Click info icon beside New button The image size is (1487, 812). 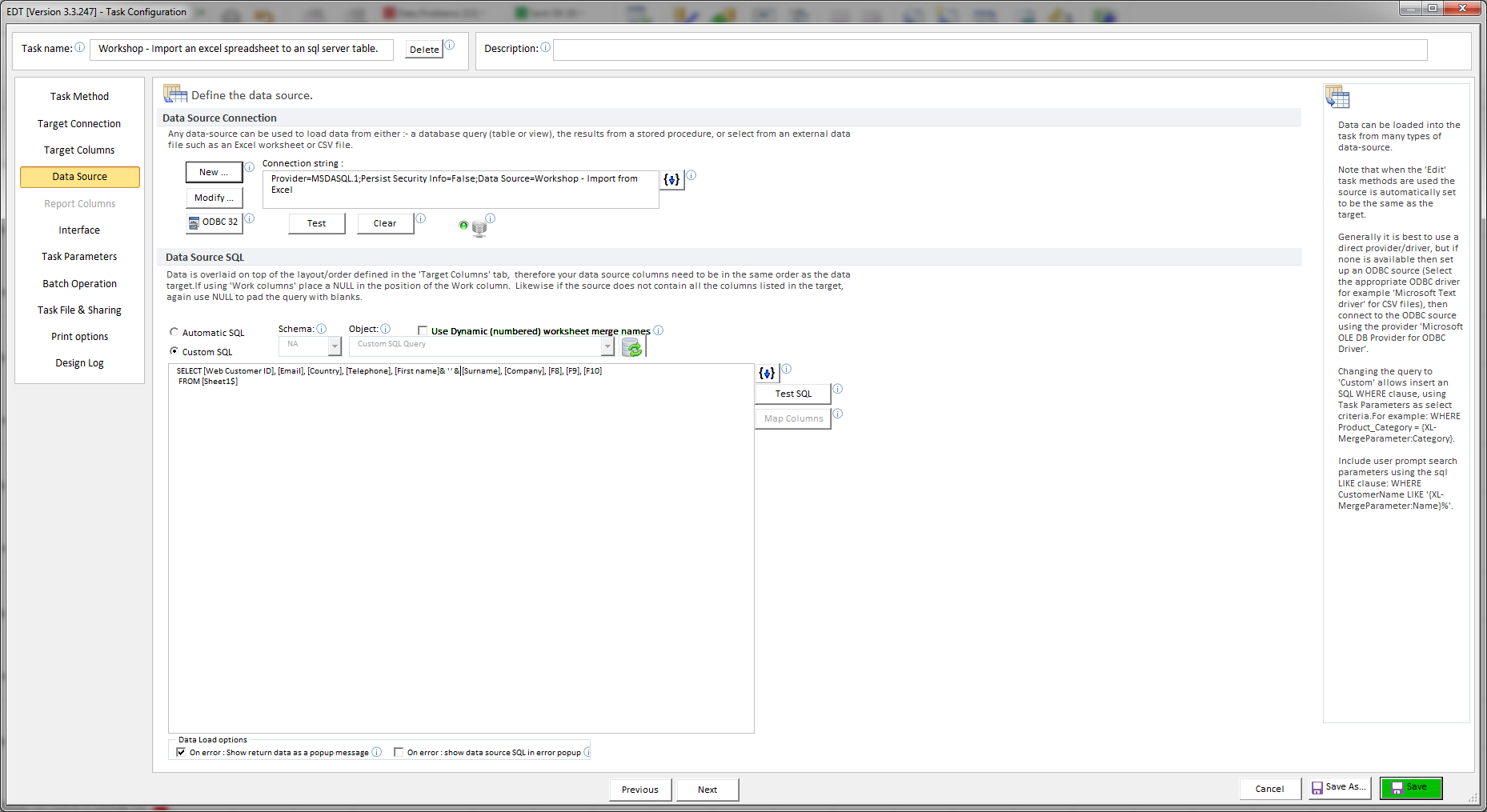(249, 167)
